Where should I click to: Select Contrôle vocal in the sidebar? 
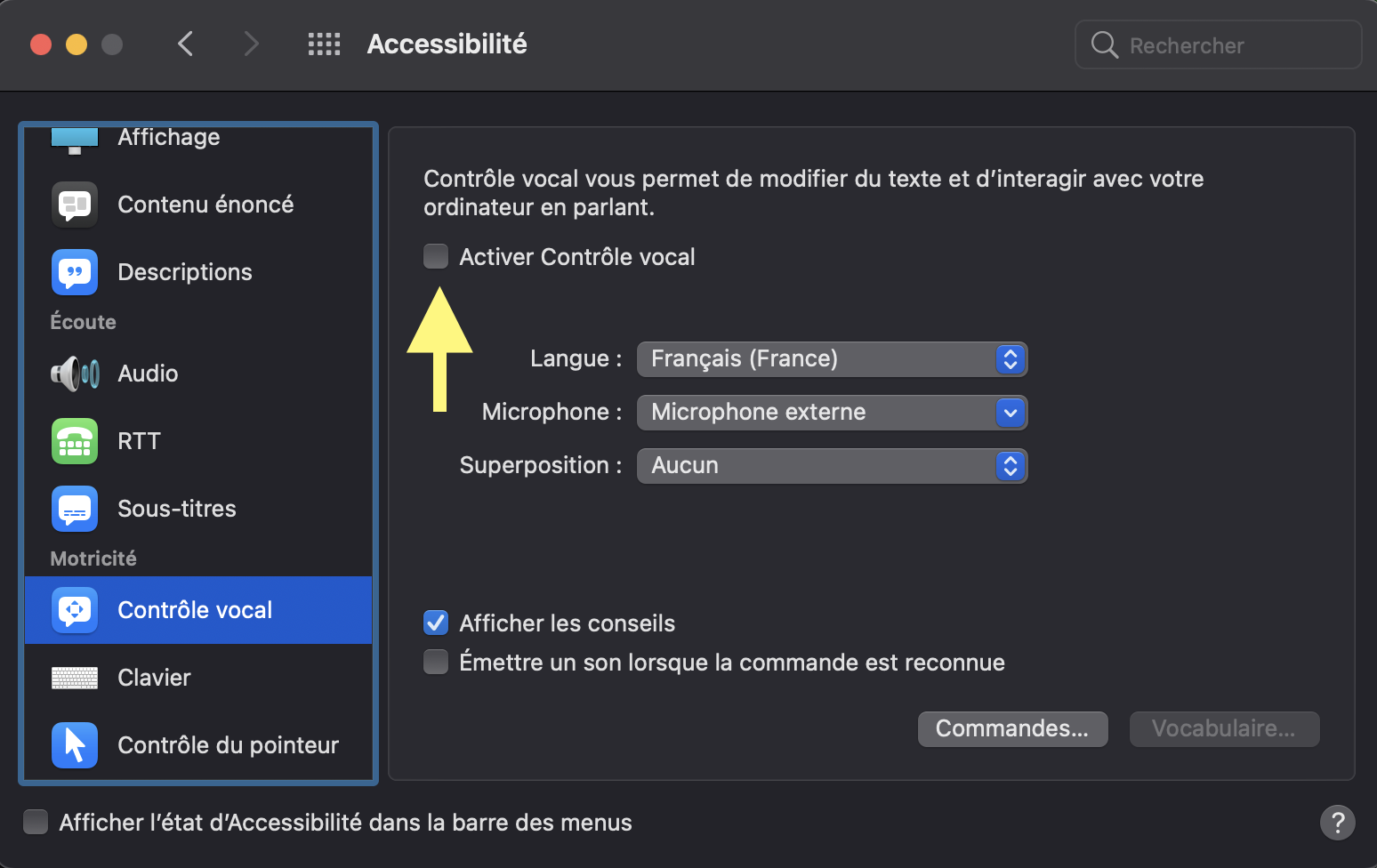[x=196, y=610]
